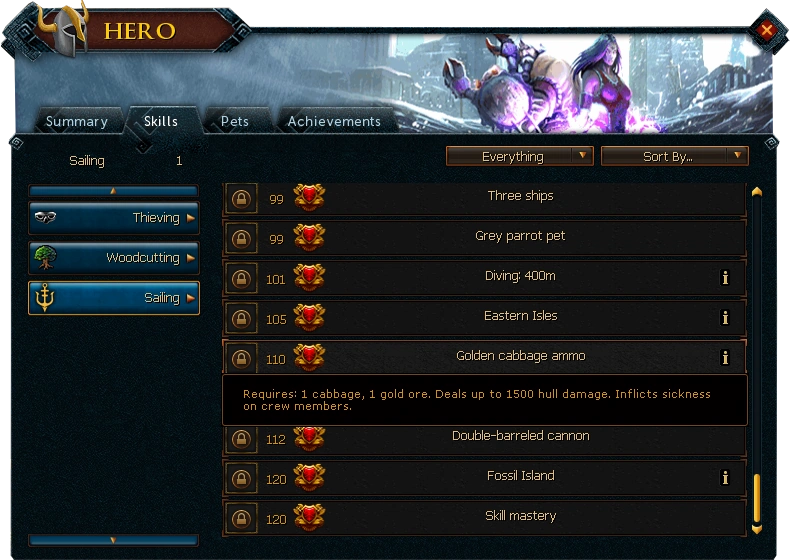Click the skill list scroll-down bar

114,540
